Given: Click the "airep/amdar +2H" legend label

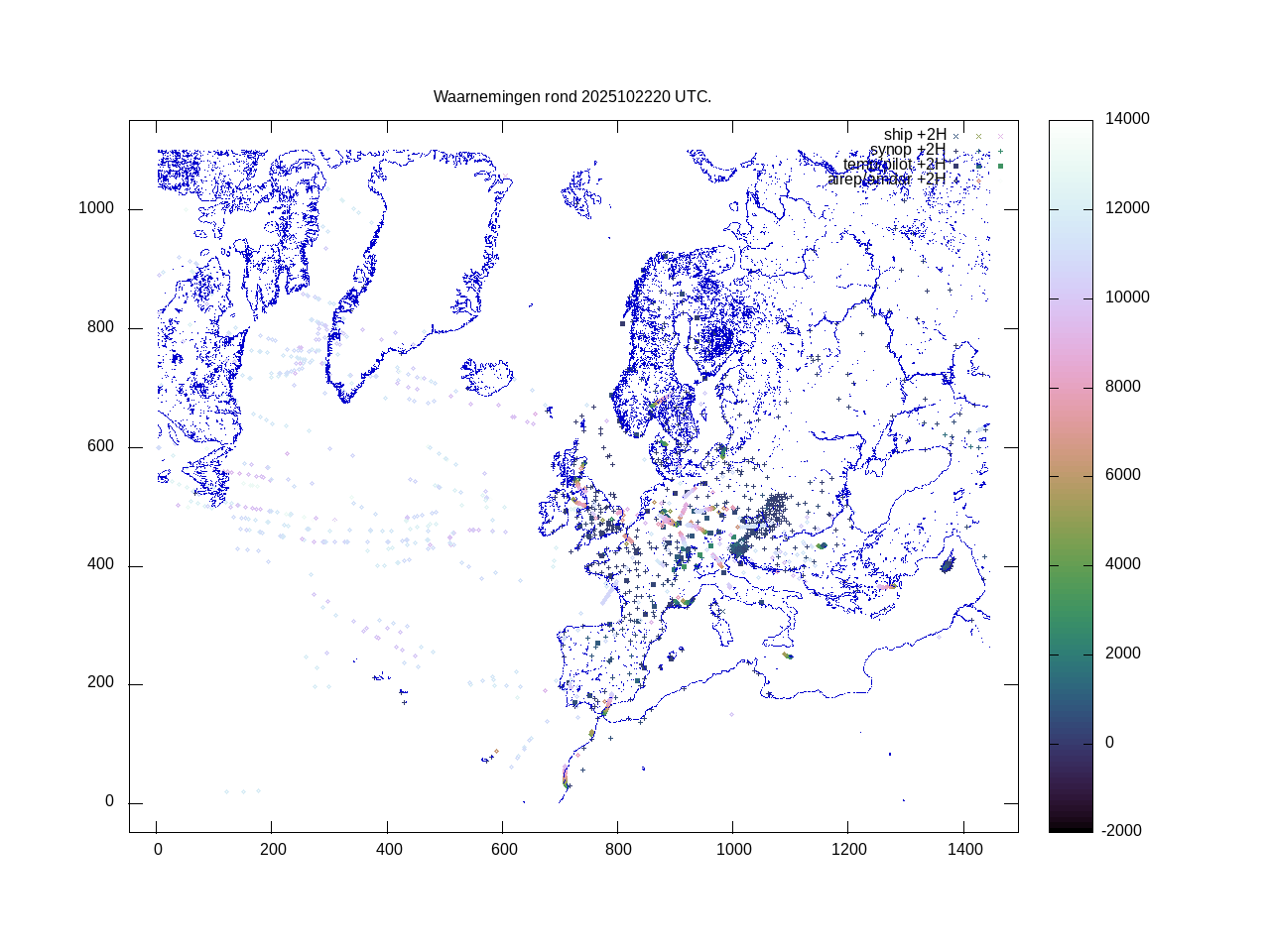Looking at the screenshot, I should pos(886,179).
